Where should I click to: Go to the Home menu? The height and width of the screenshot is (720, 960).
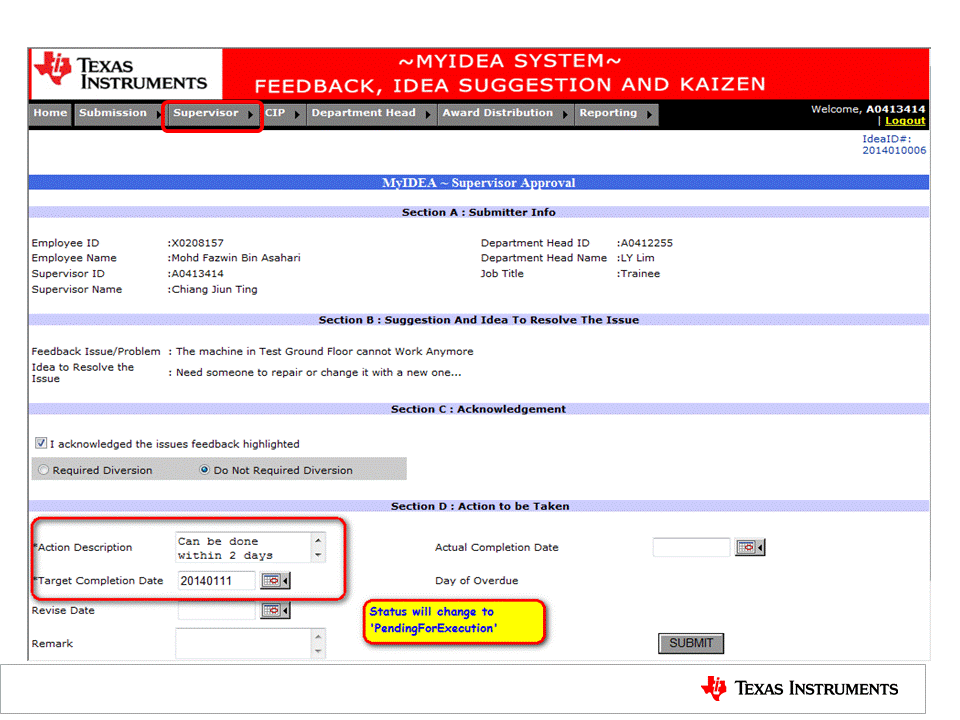pos(50,113)
